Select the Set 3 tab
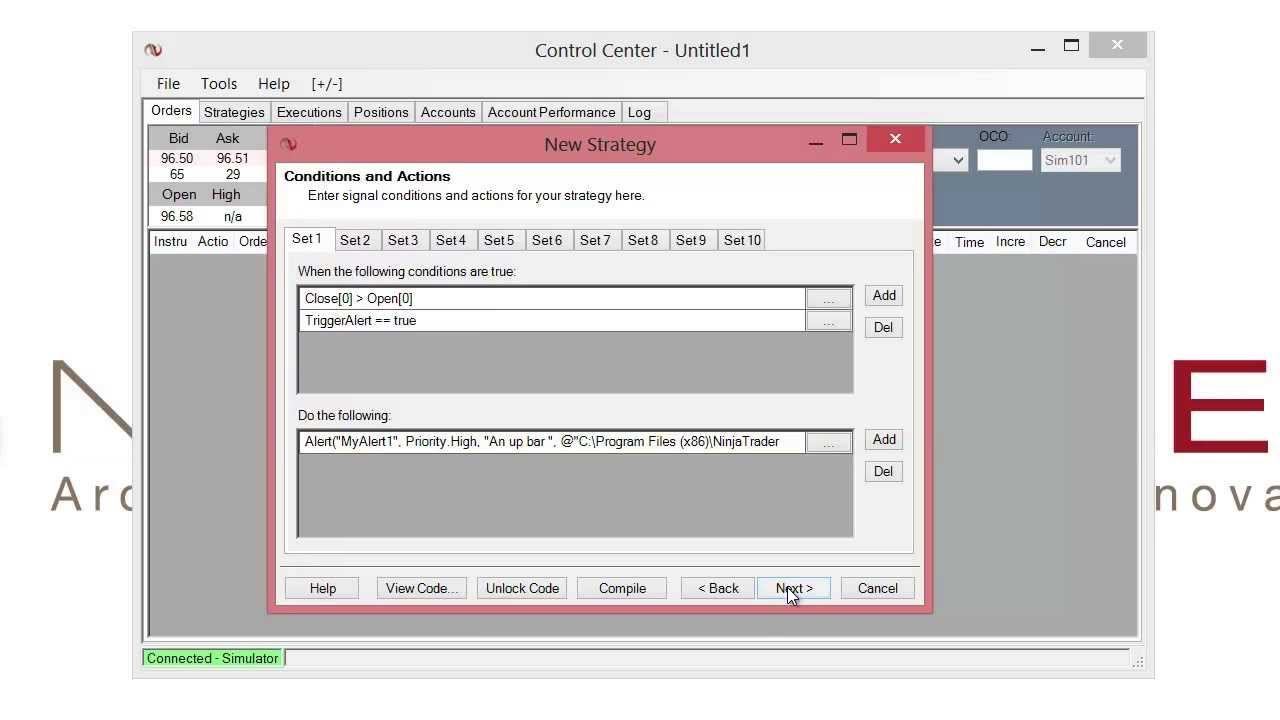Screen dimensions: 1280x720 tap(403, 240)
